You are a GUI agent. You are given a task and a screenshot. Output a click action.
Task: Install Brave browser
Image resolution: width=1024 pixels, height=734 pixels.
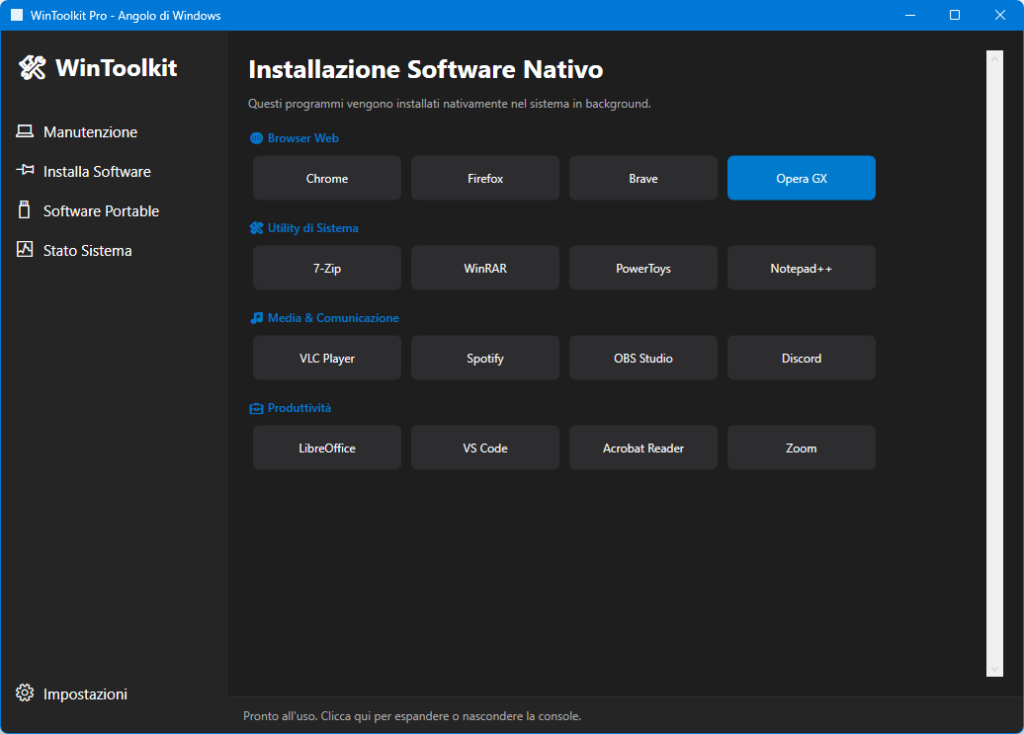[643, 178]
